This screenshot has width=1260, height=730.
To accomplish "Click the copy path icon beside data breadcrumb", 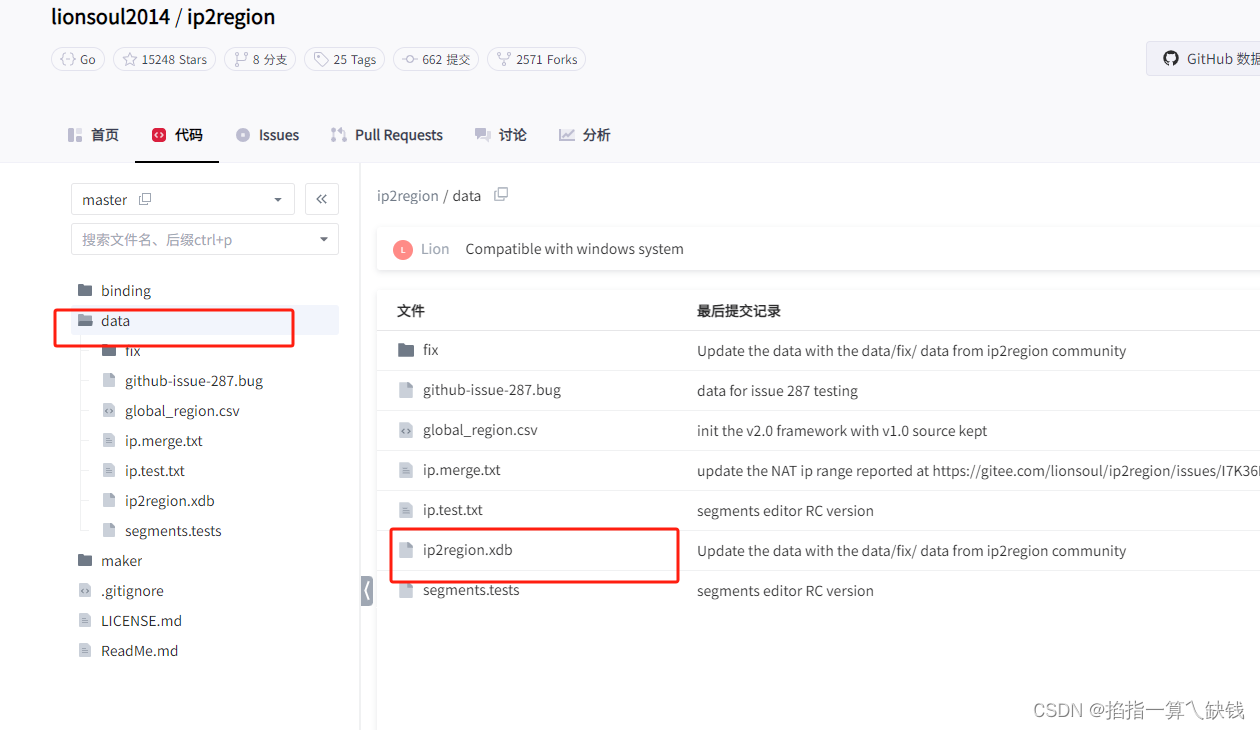I will pos(500,195).
